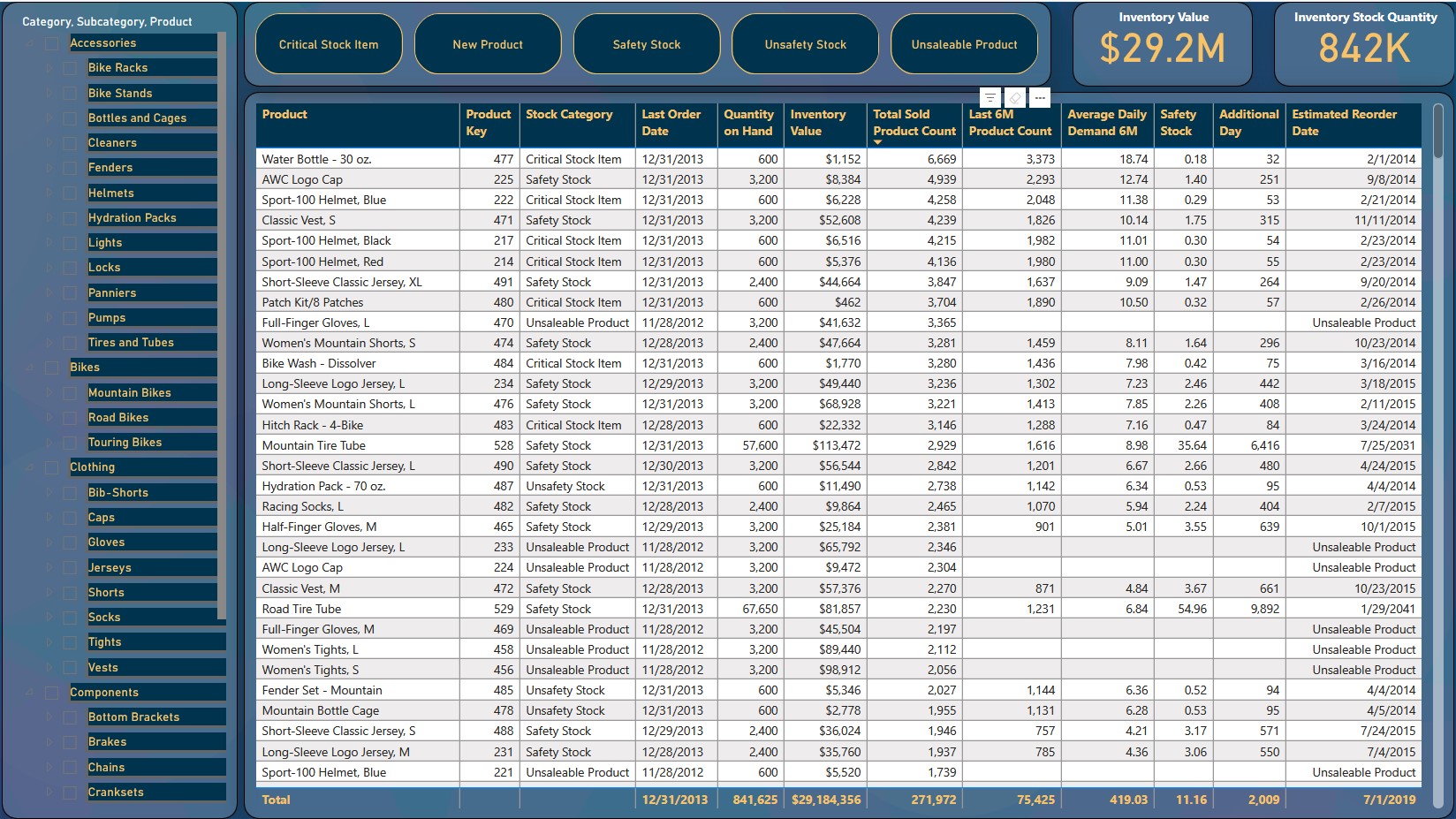Check the Accessories category checkbox
1456x819 pixels.
pos(52,42)
